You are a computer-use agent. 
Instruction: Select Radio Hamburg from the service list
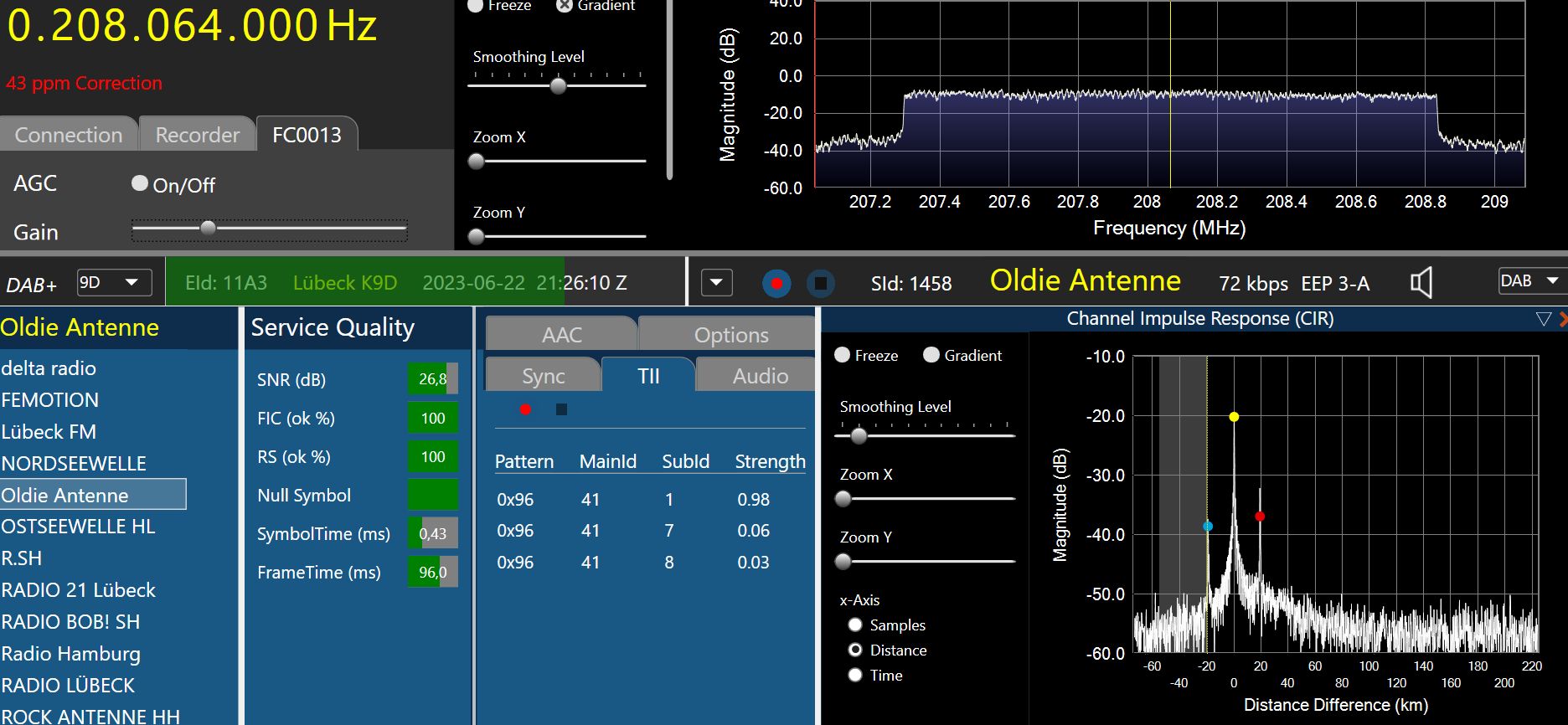71,654
